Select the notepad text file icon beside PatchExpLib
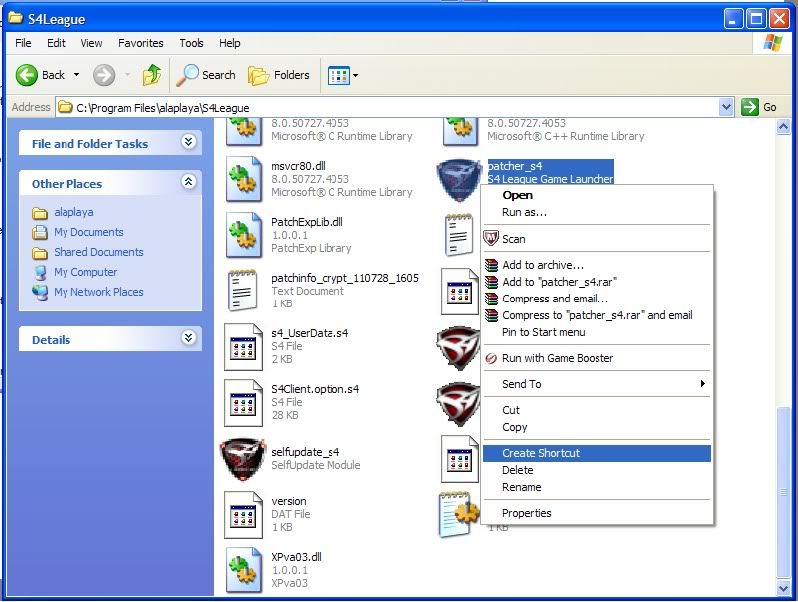This screenshot has width=798, height=602. click(459, 235)
